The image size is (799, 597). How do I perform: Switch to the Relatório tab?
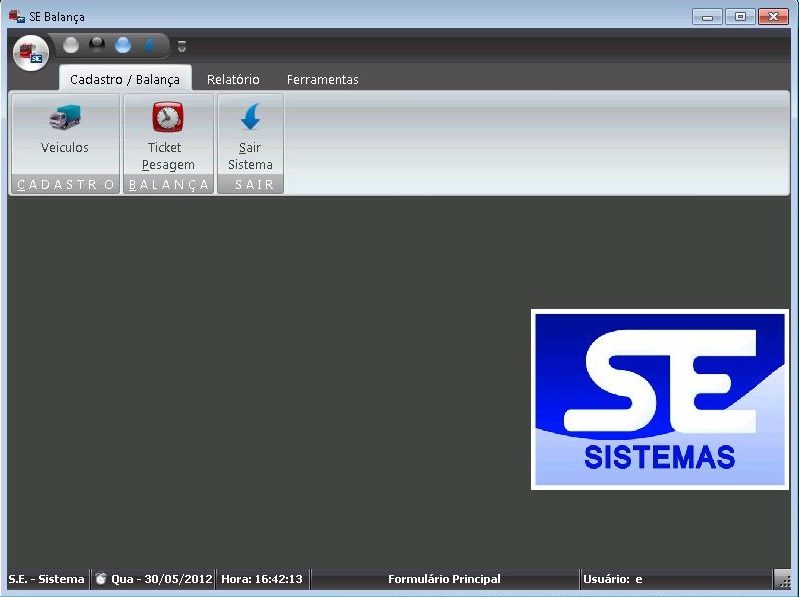tap(233, 79)
